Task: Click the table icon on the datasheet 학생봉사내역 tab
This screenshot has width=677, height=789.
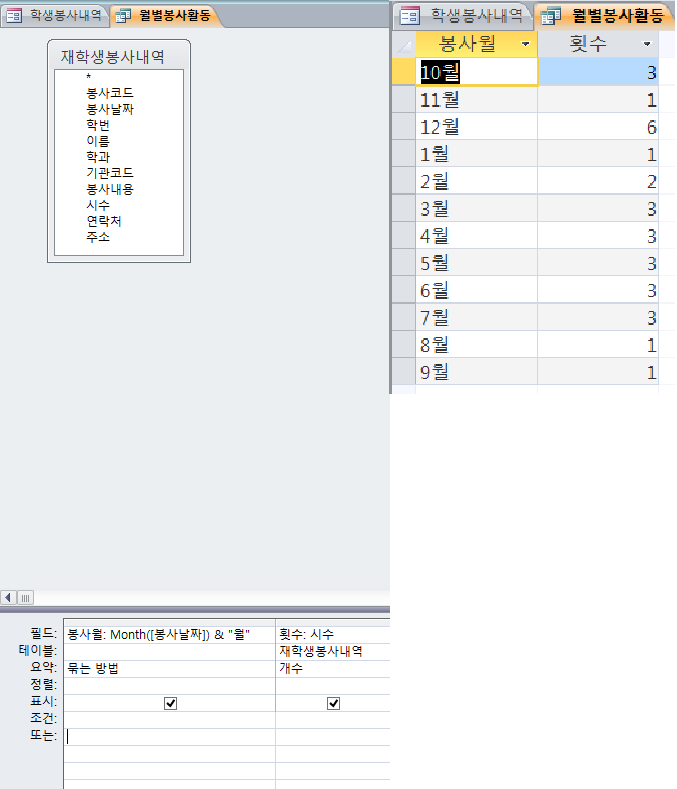Action: pyautogui.click(x=409, y=15)
